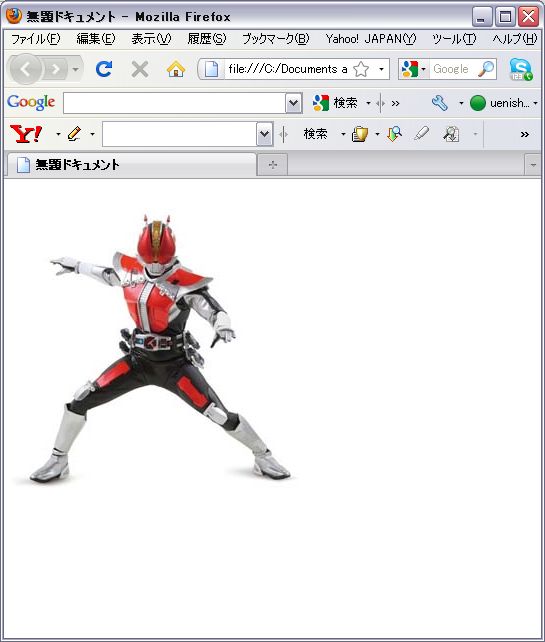
Task: Expand the Google toolbar search field dropdown
Action: tap(294, 103)
